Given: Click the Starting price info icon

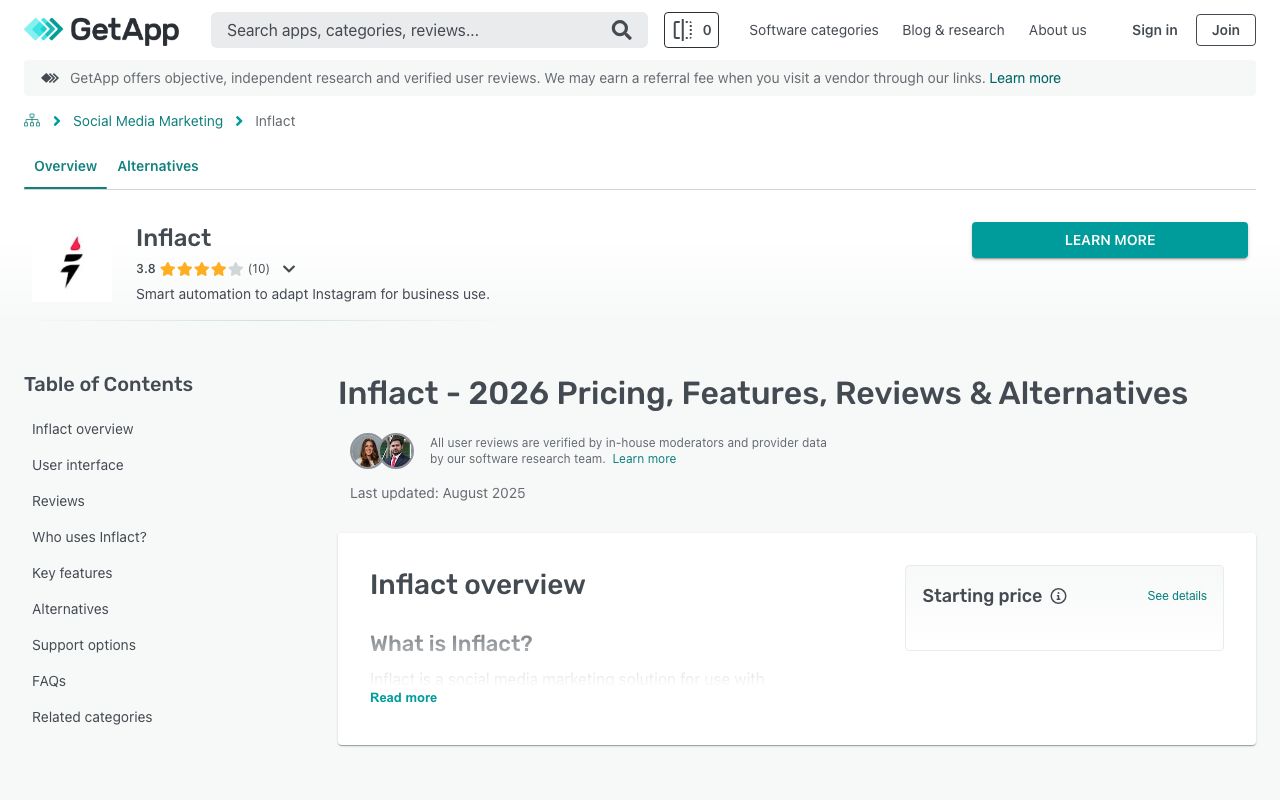Looking at the screenshot, I should (1058, 596).
